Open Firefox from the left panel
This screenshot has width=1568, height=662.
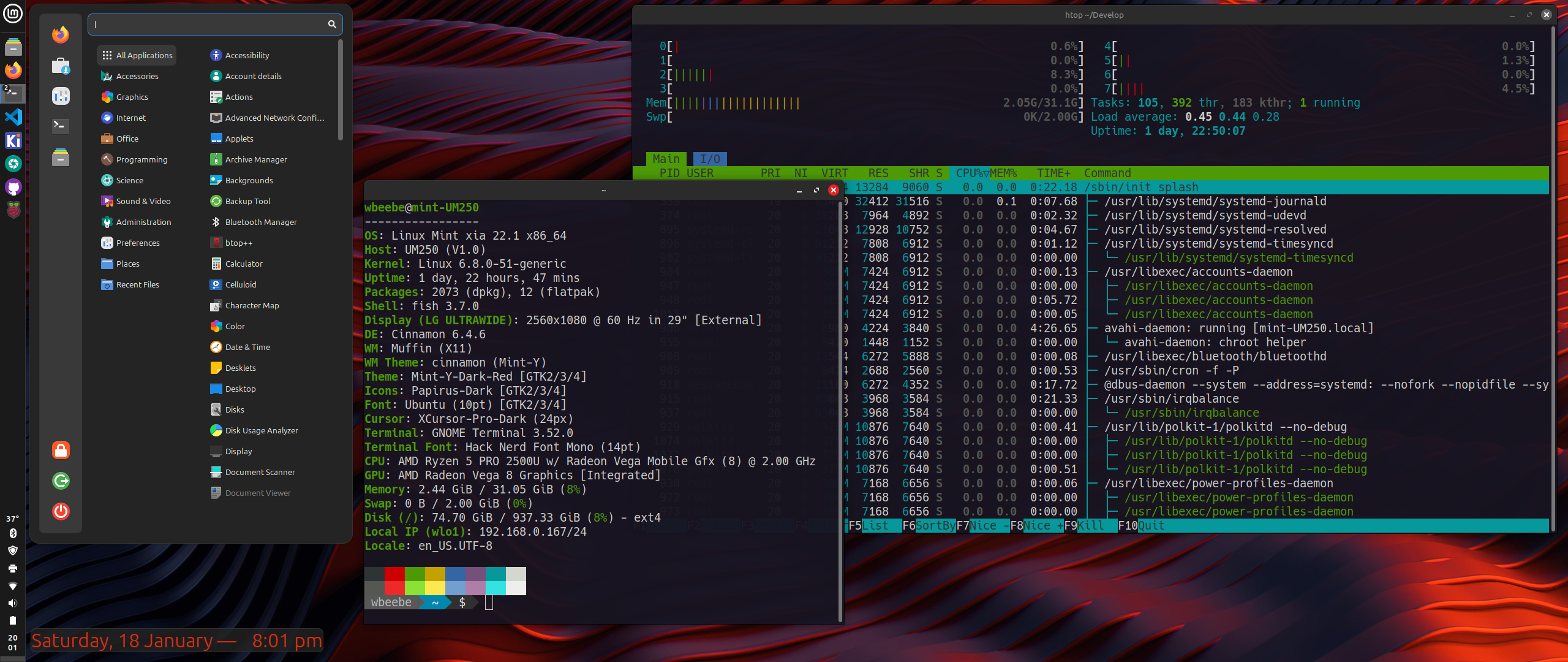click(x=13, y=70)
